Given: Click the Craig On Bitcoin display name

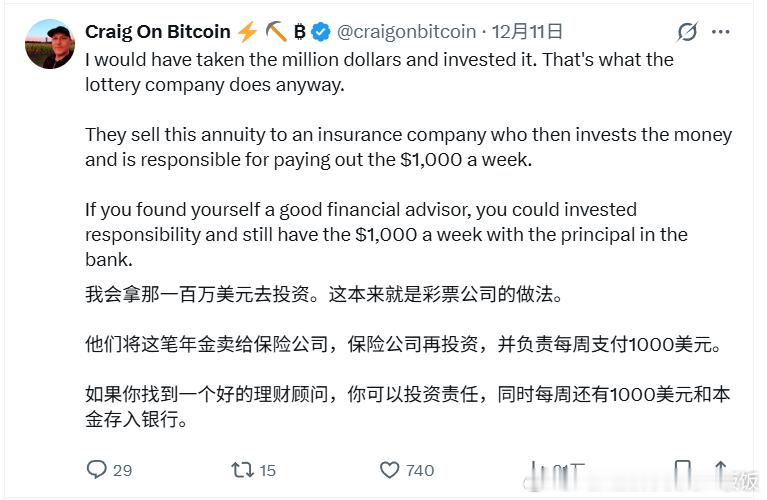Looking at the screenshot, I should [158, 32].
